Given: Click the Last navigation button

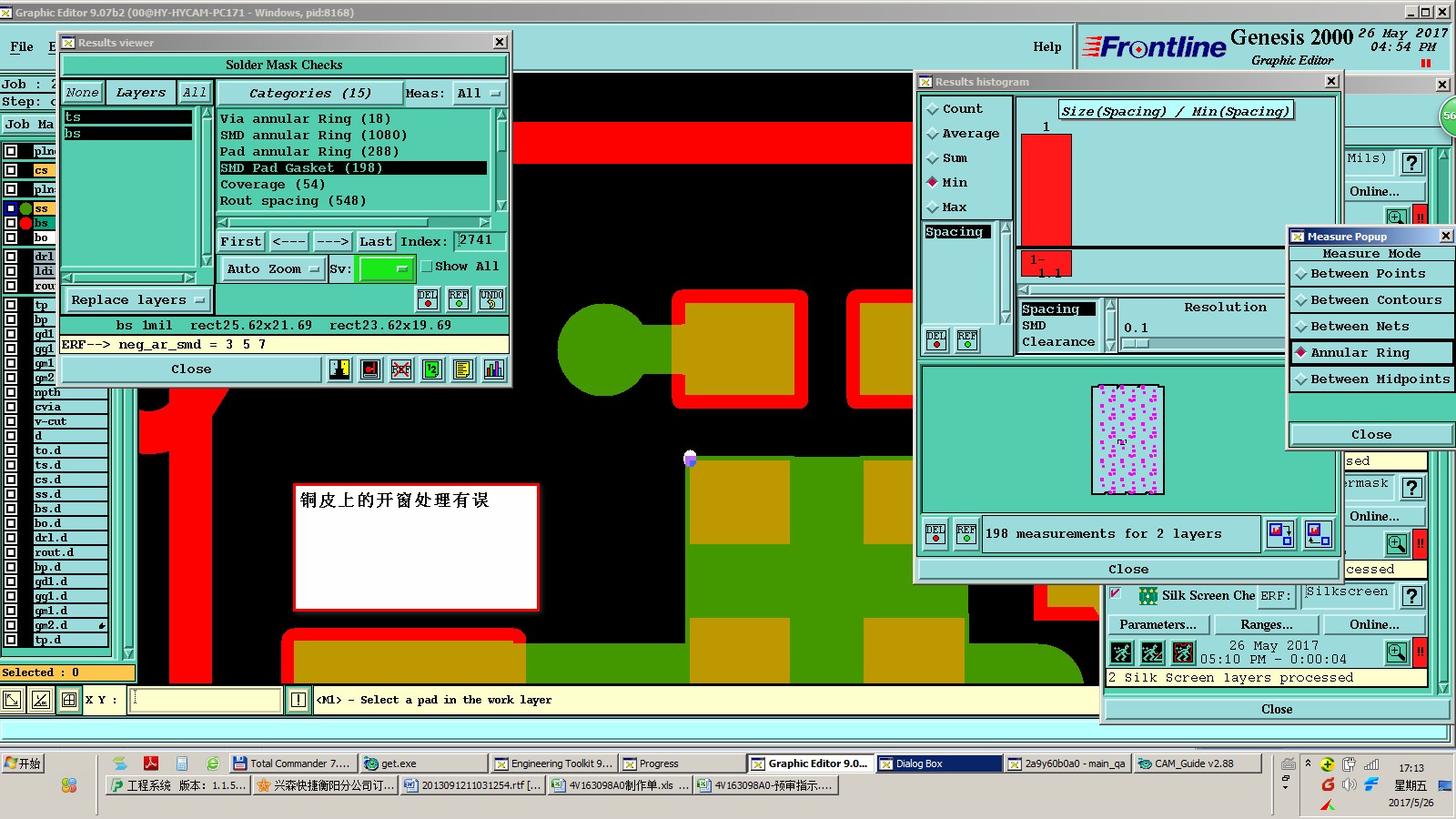Looking at the screenshot, I should (376, 241).
